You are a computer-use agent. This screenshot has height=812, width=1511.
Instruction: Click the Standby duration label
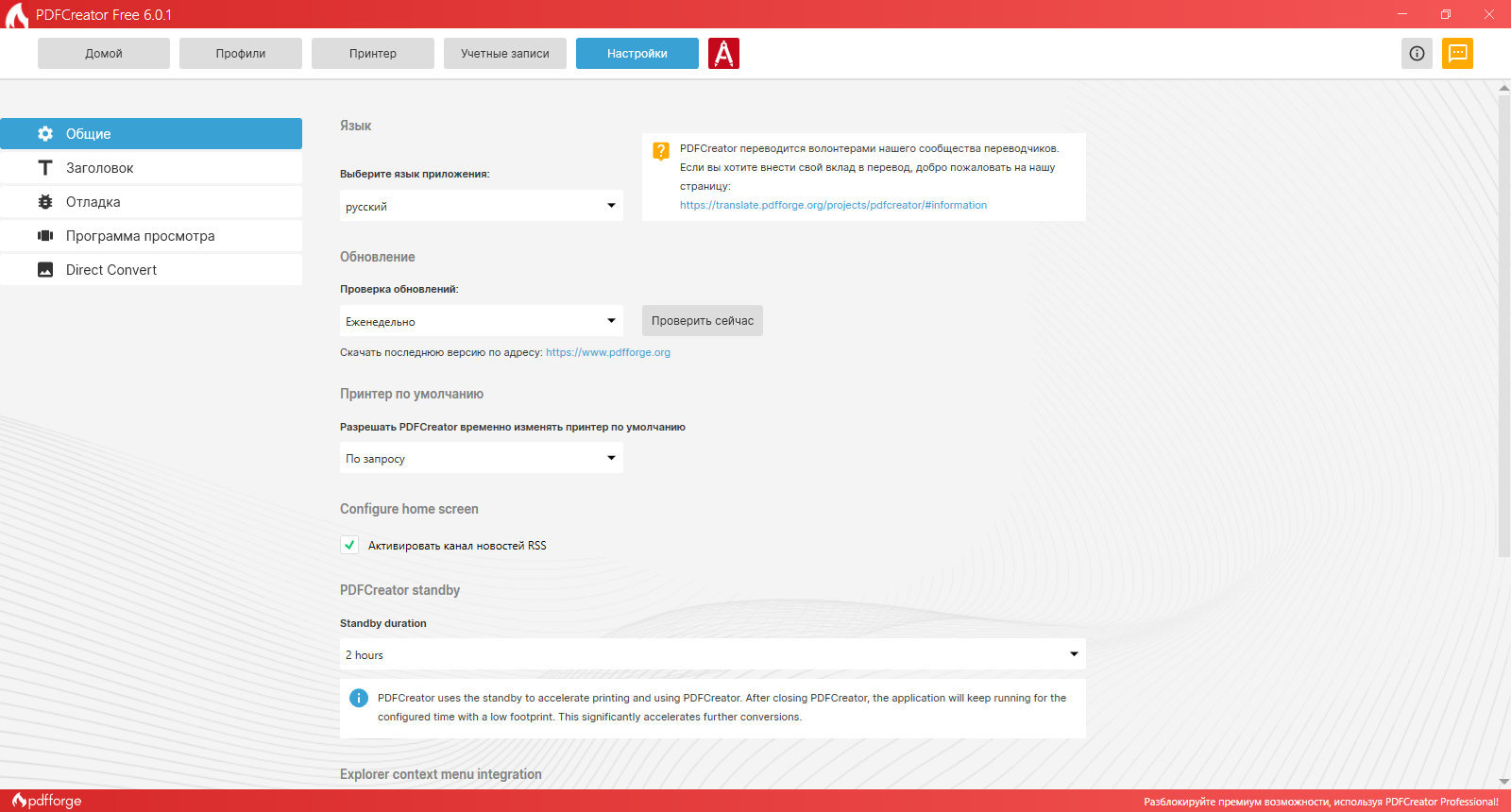383,623
